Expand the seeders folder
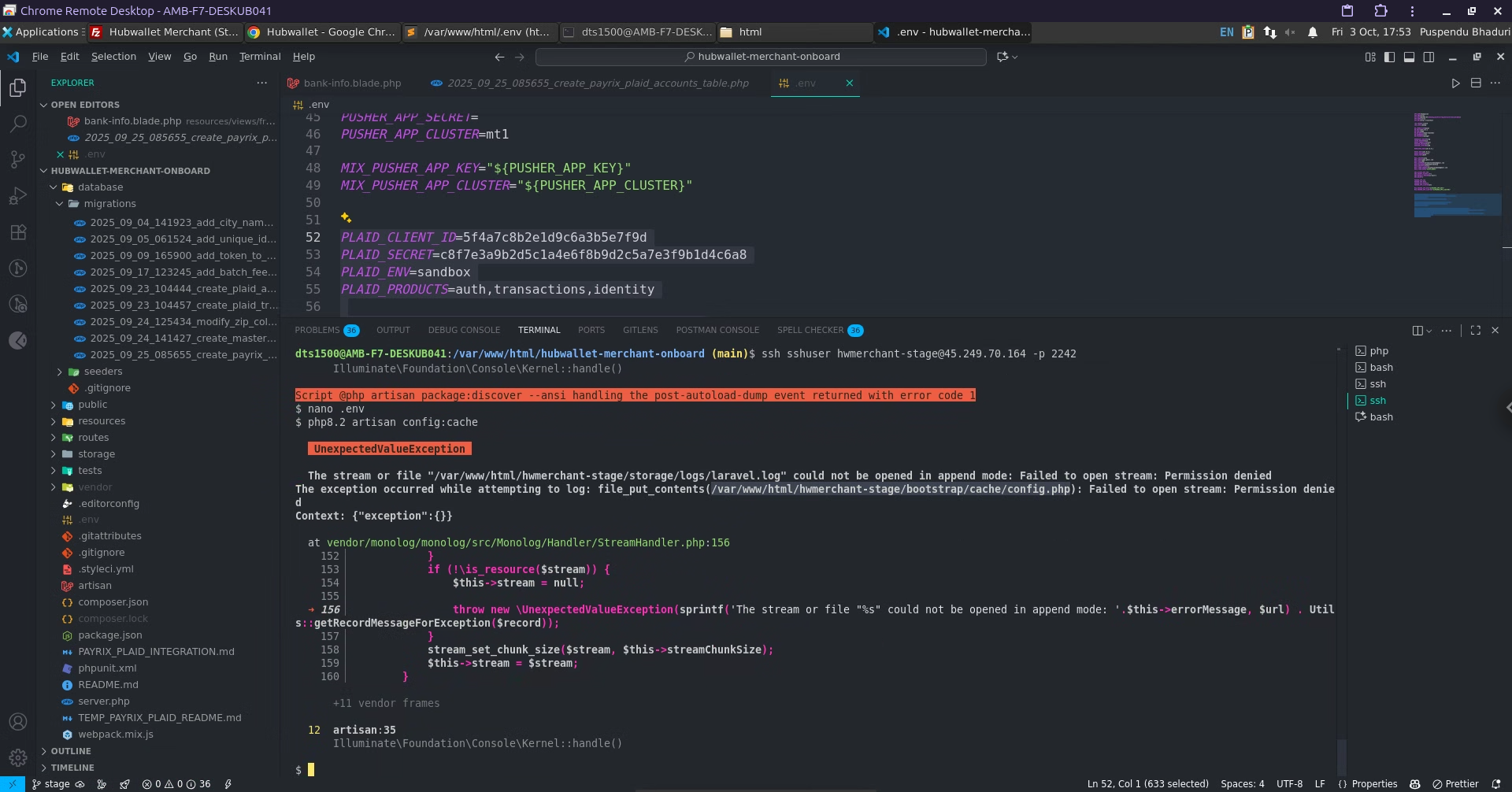The width and height of the screenshot is (1512, 792). pyautogui.click(x=103, y=372)
